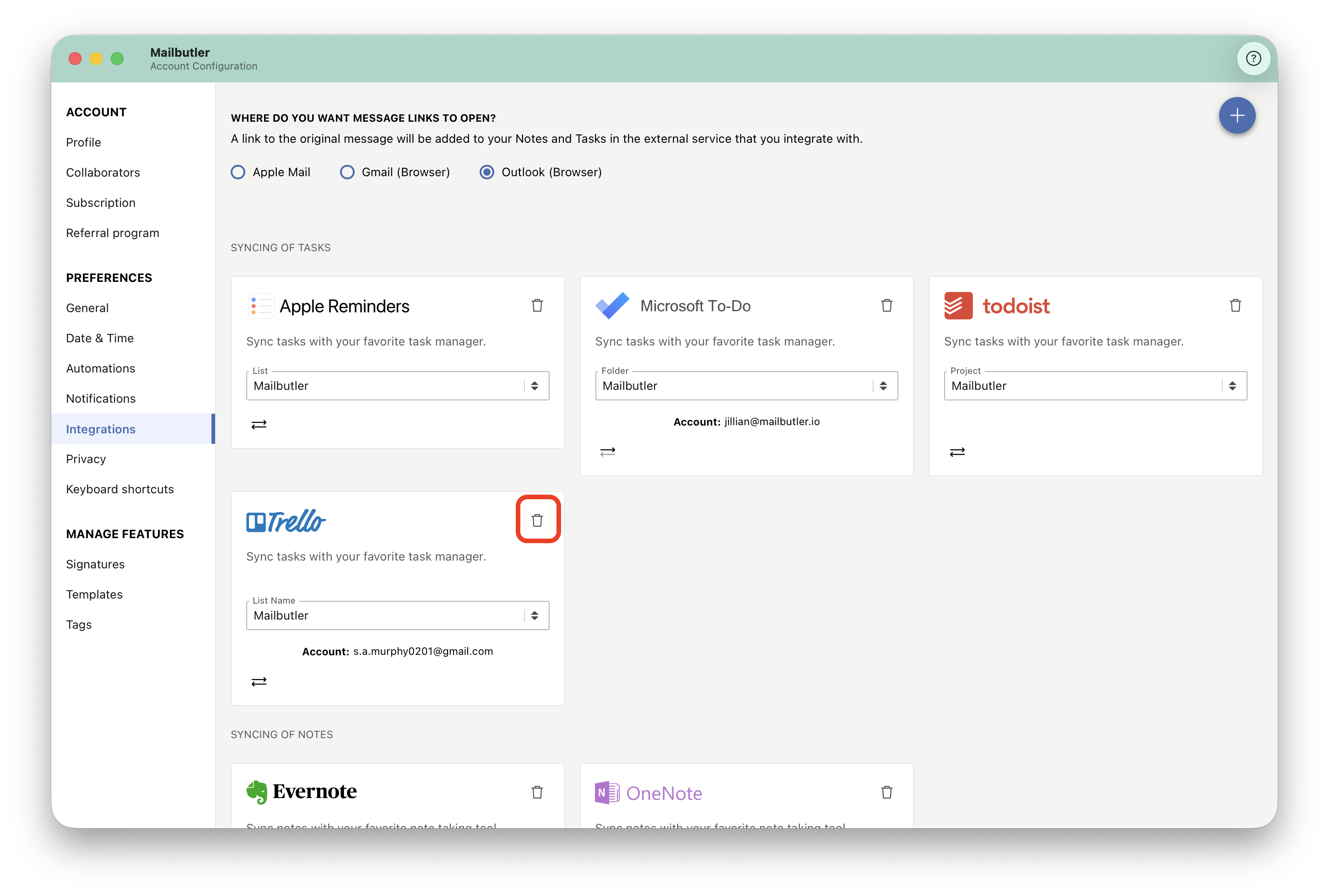Click the Trello trash icon

click(537, 520)
